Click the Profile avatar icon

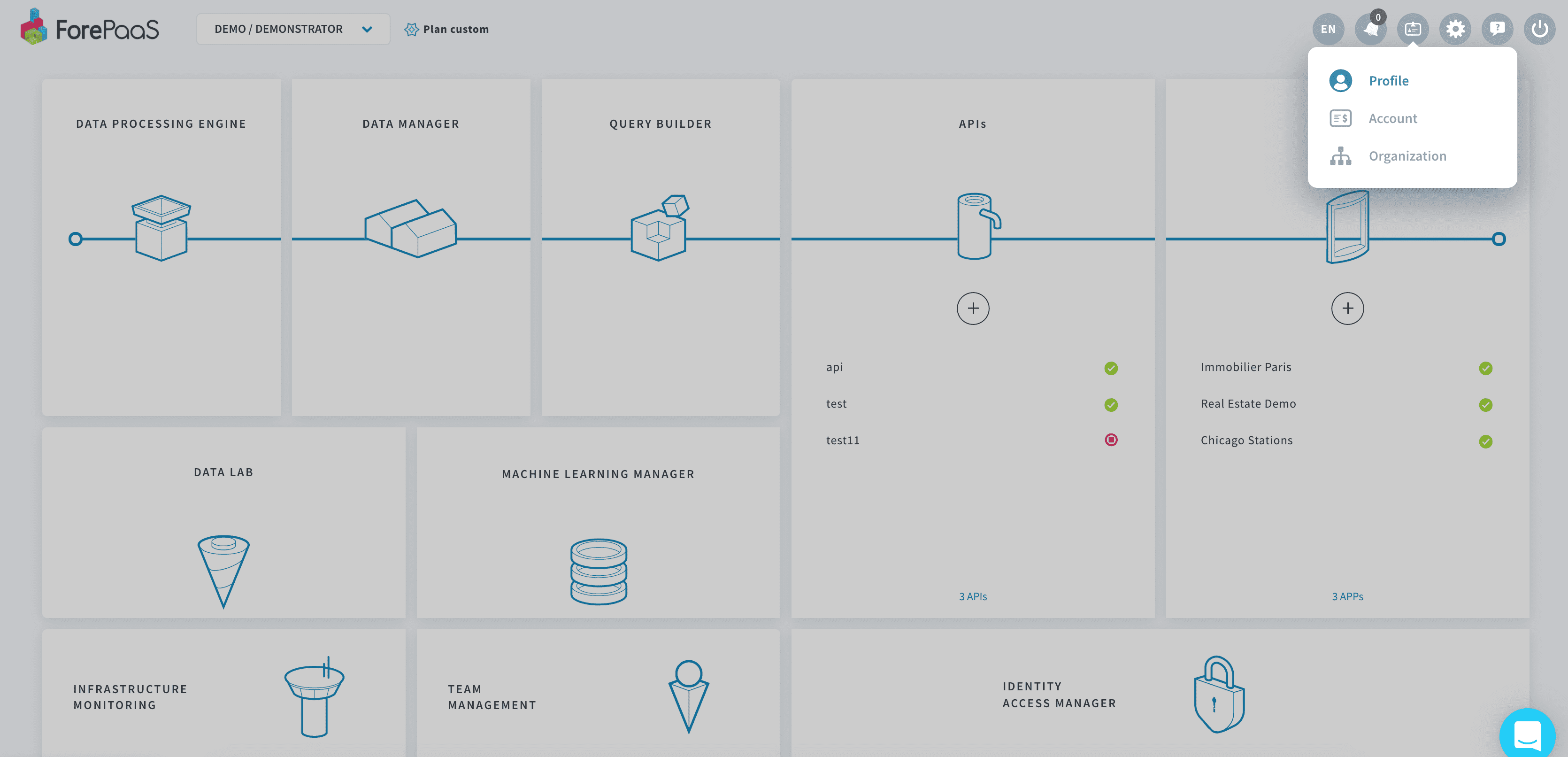pyautogui.click(x=1340, y=80)
